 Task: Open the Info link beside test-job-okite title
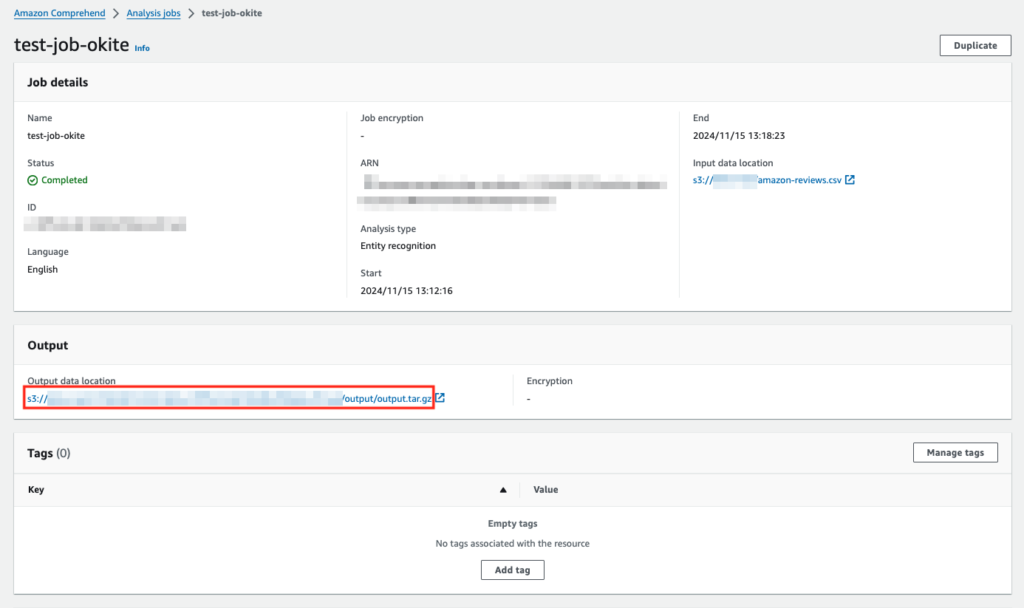[x=141, y=47]
